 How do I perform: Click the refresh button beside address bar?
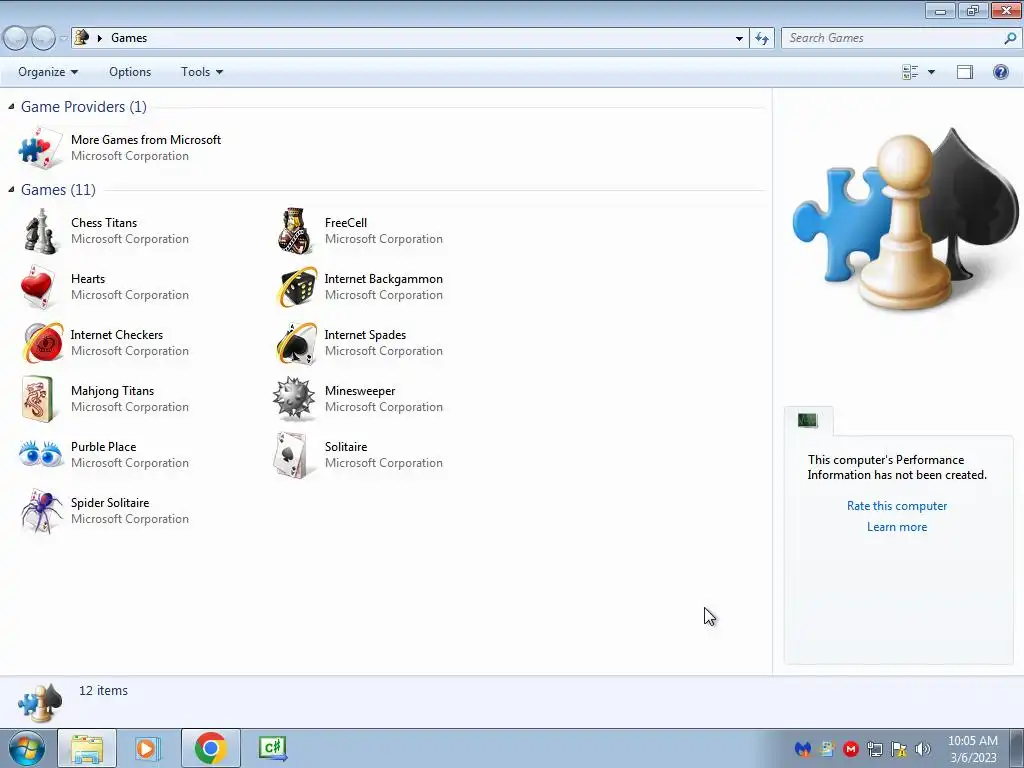[762, 38]
